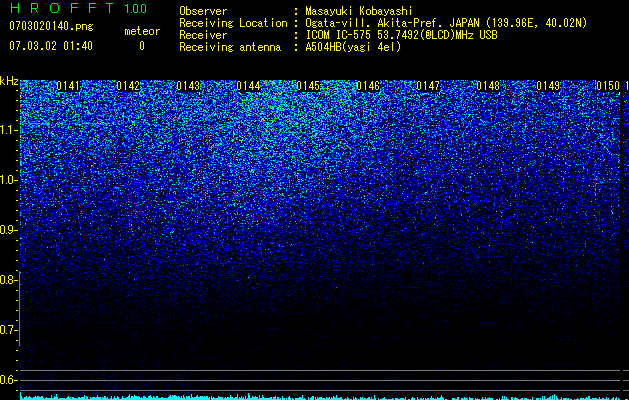The image size is (629, 400).
Task: Click the 0148 time marker
Action: (488, 86)
